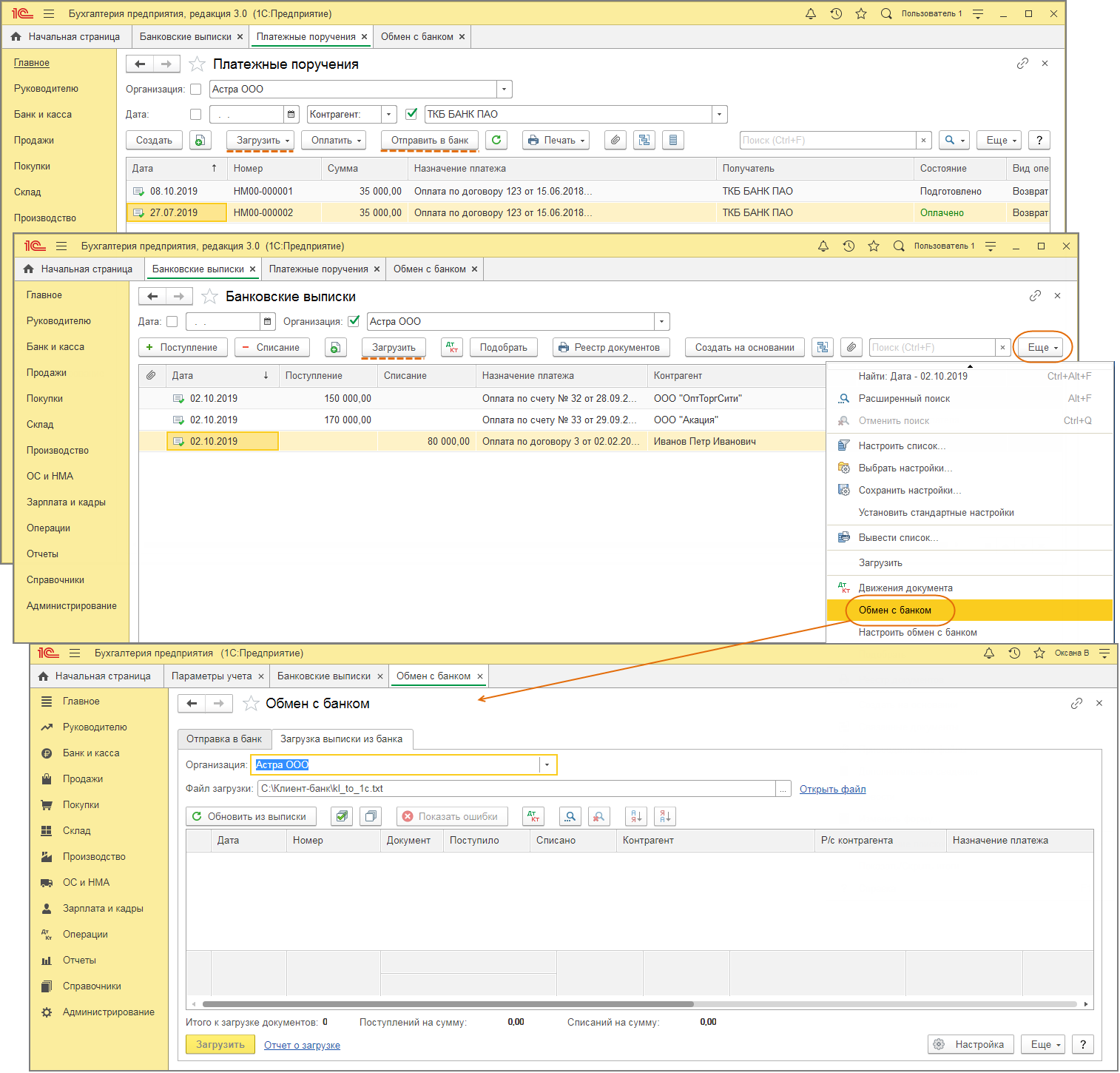Select row HM00-000001 in Платежные поручения
Viewport: 1120px width, 1073px height.
click(587, 191)
